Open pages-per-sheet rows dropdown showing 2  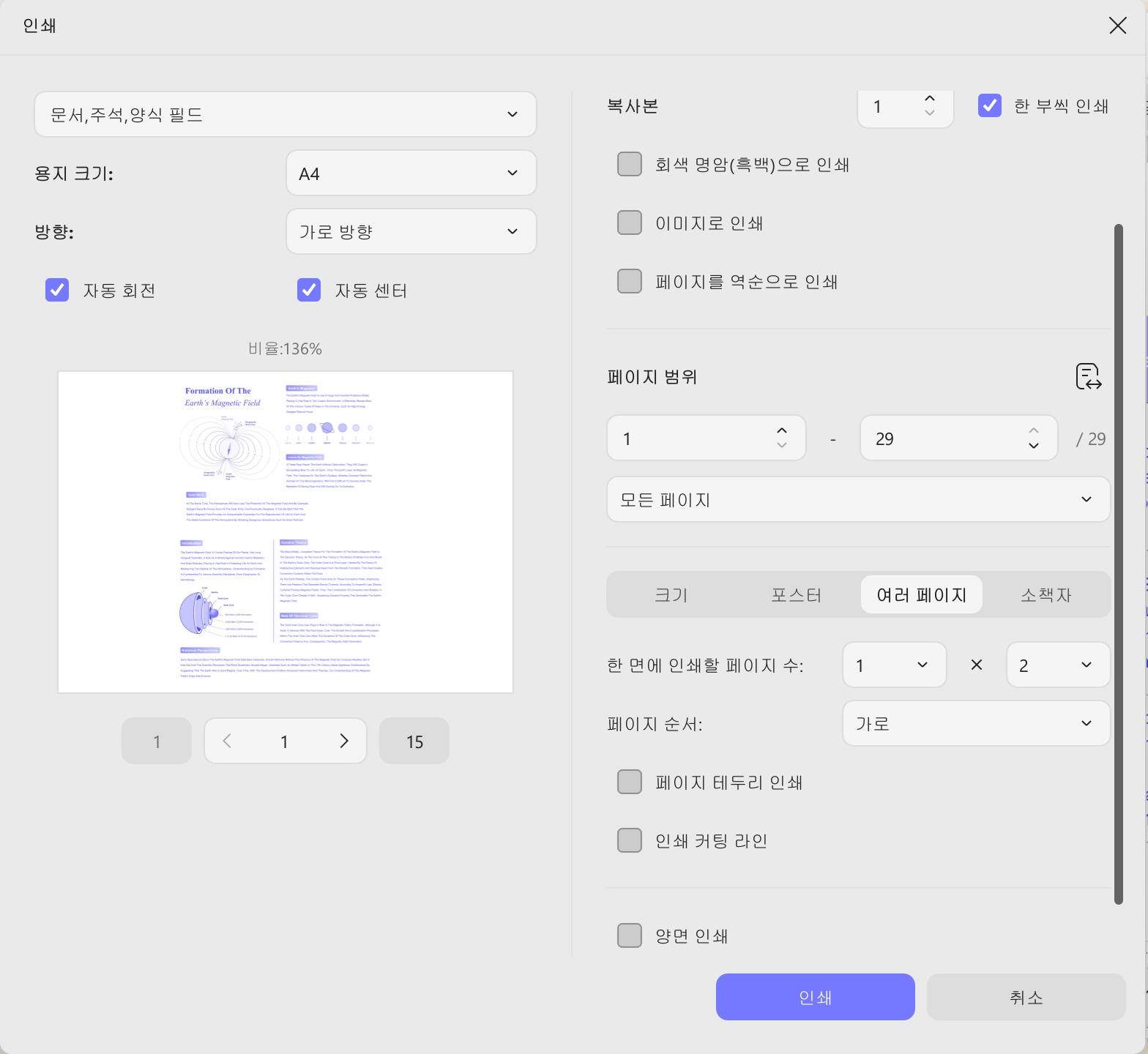[1059, 665]
